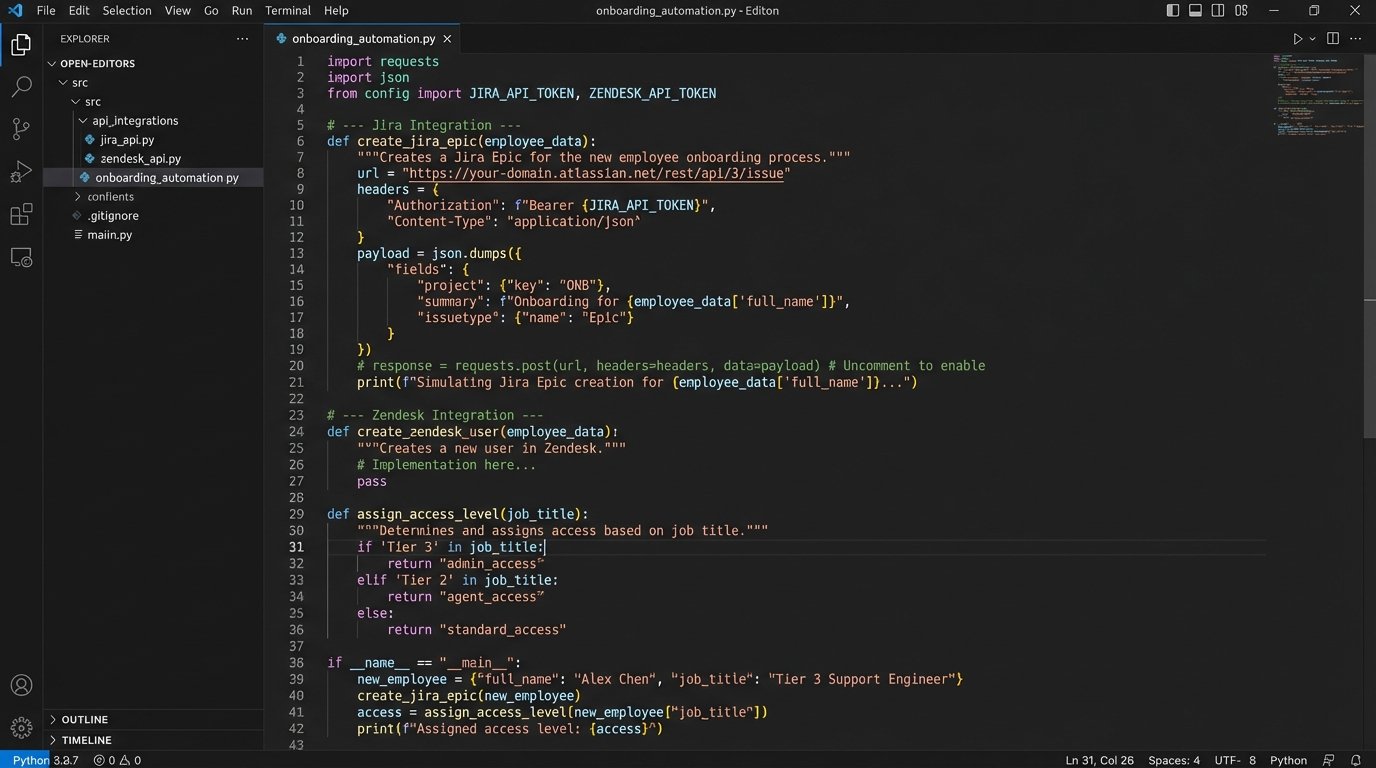Image resolution: width=1376 pixels, height=768 pixels.
Task: Click the notifications bell in status bar
Action: (x=1356, y=760)
